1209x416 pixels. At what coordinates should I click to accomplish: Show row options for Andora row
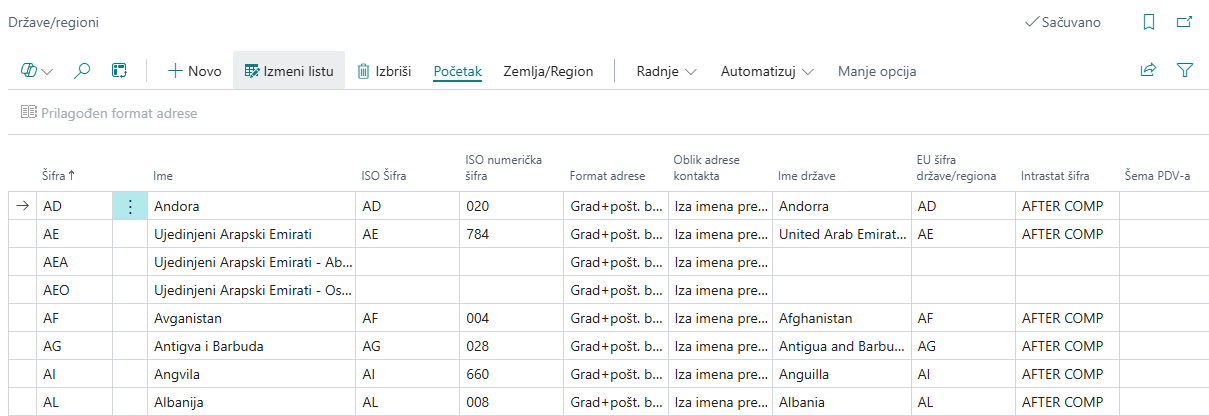[x=129, y=207]
